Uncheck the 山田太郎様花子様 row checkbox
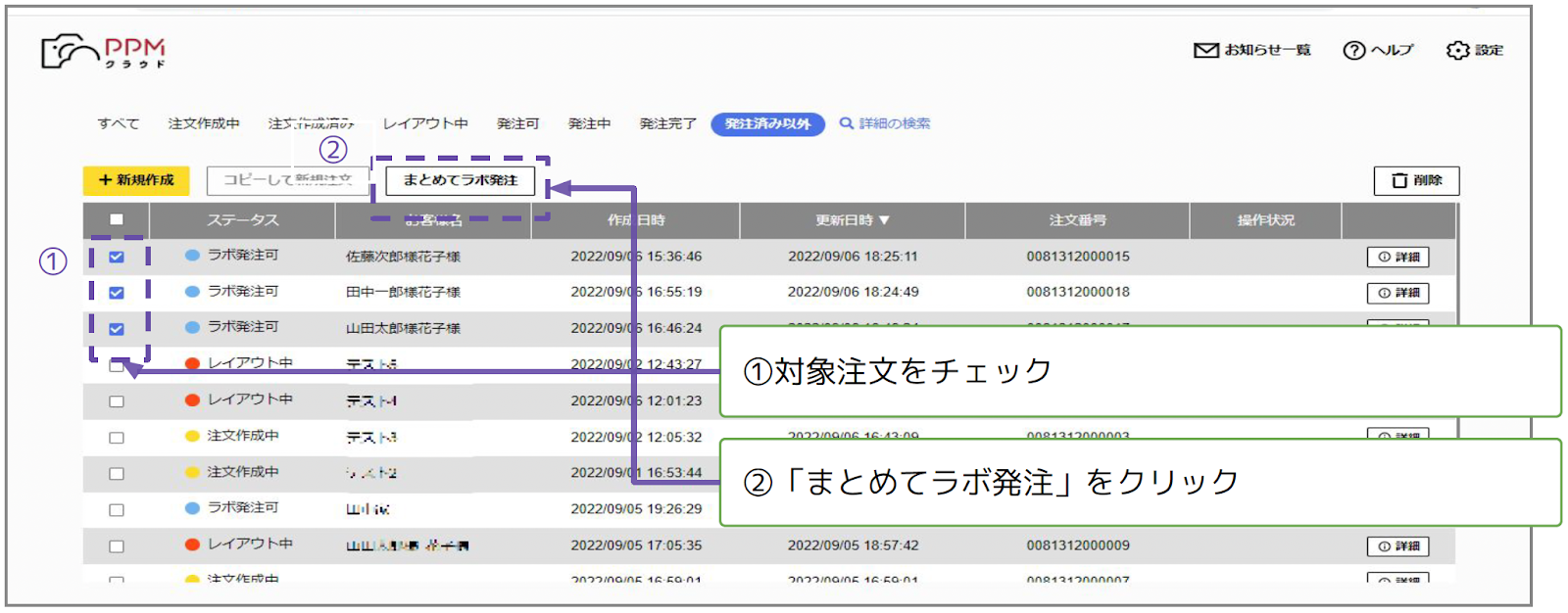This screenshot has width=1568, height=613. coord(117,329)
